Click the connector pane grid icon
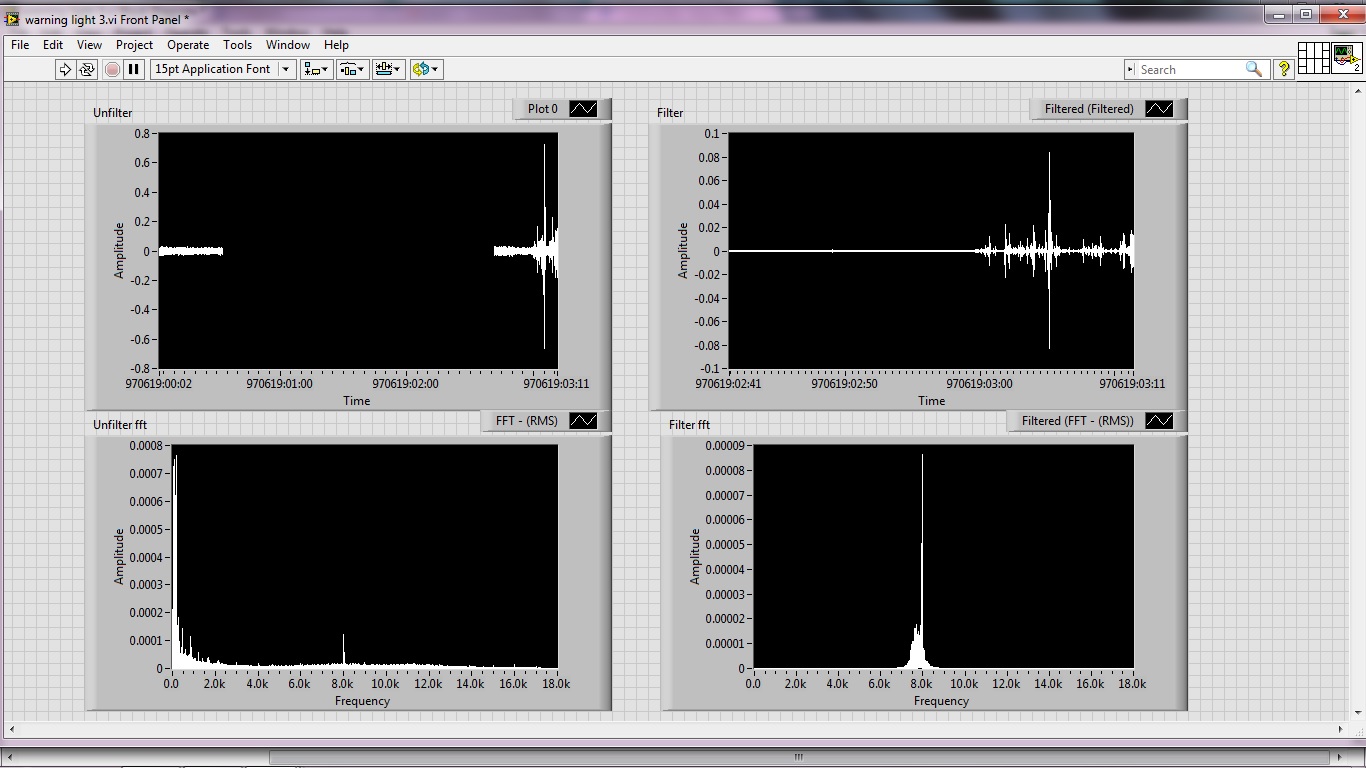 1313,57
